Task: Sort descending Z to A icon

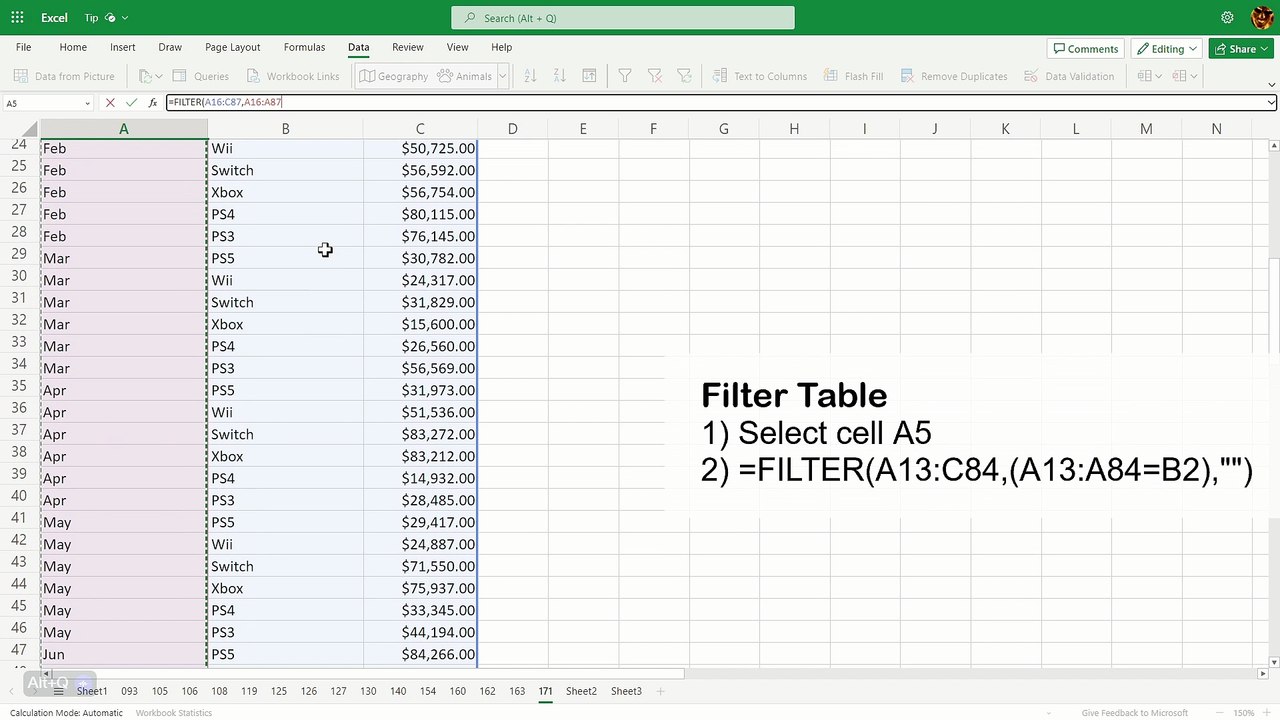Action: coord(560,76)
